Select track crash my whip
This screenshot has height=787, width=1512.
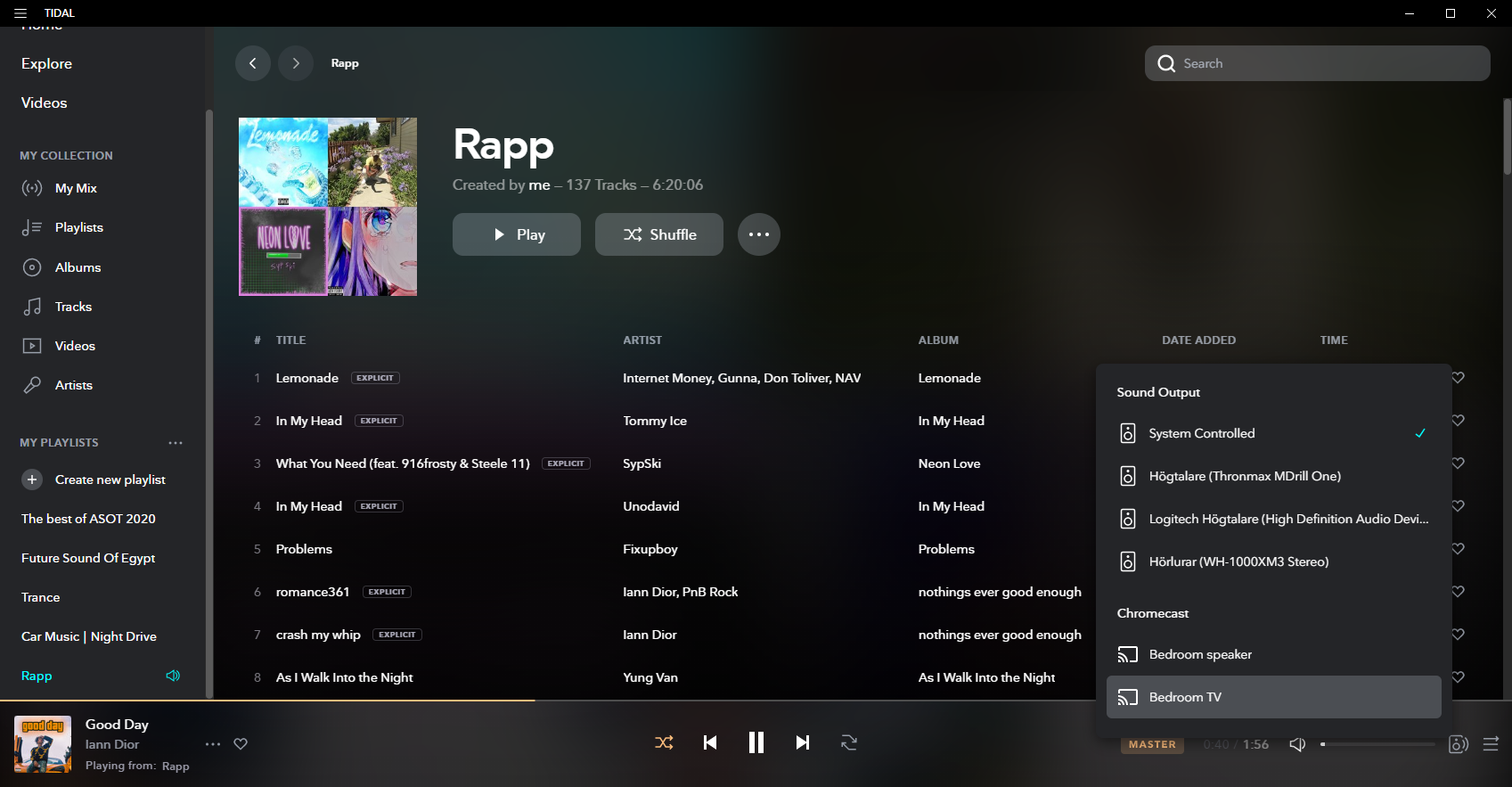coord(318,635)
